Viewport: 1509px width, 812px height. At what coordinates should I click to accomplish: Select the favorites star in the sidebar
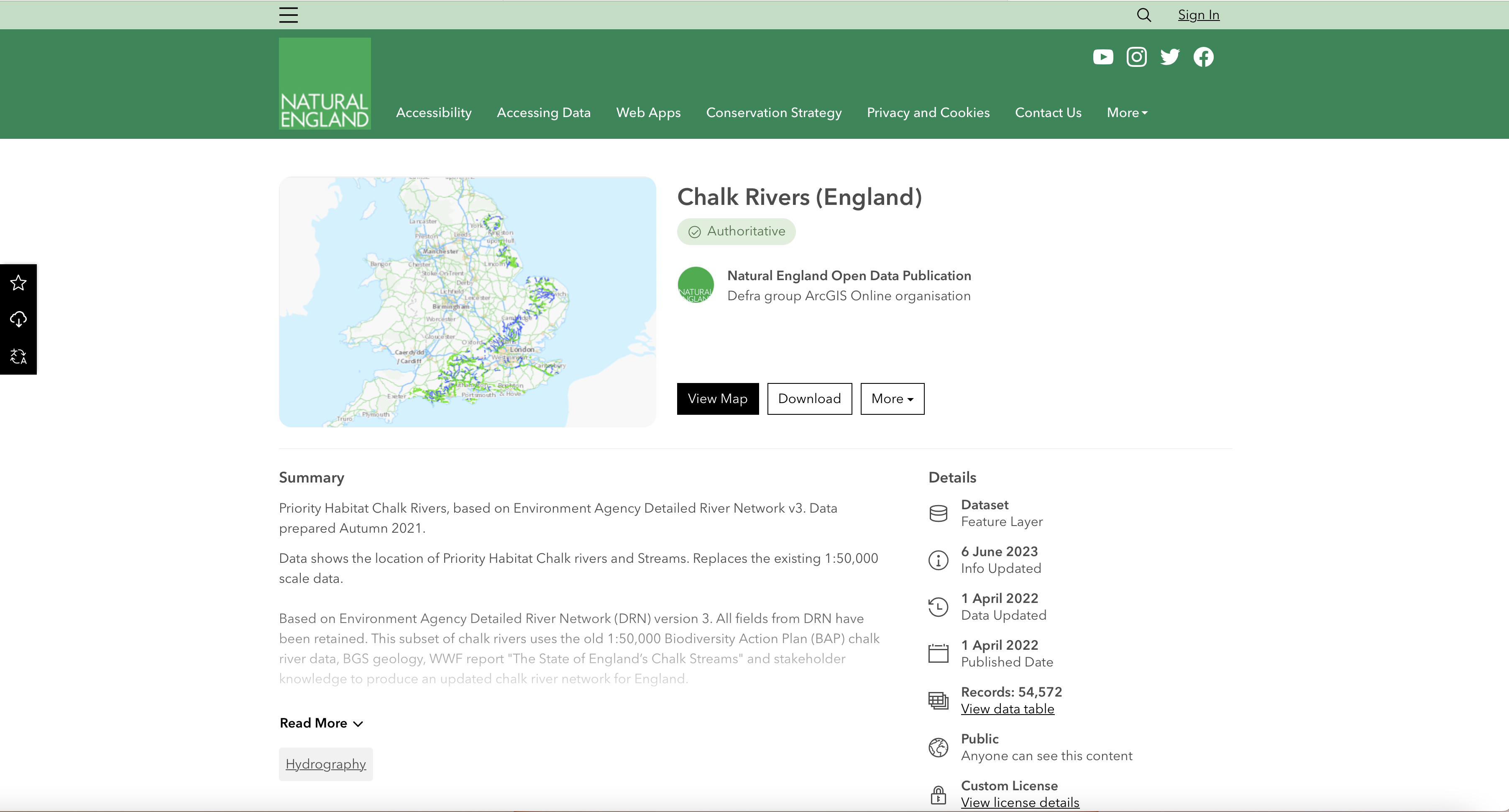(x=18, y=283)
